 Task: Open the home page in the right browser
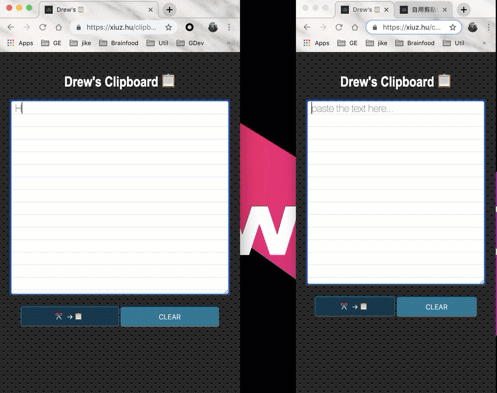tap(355, 27)
